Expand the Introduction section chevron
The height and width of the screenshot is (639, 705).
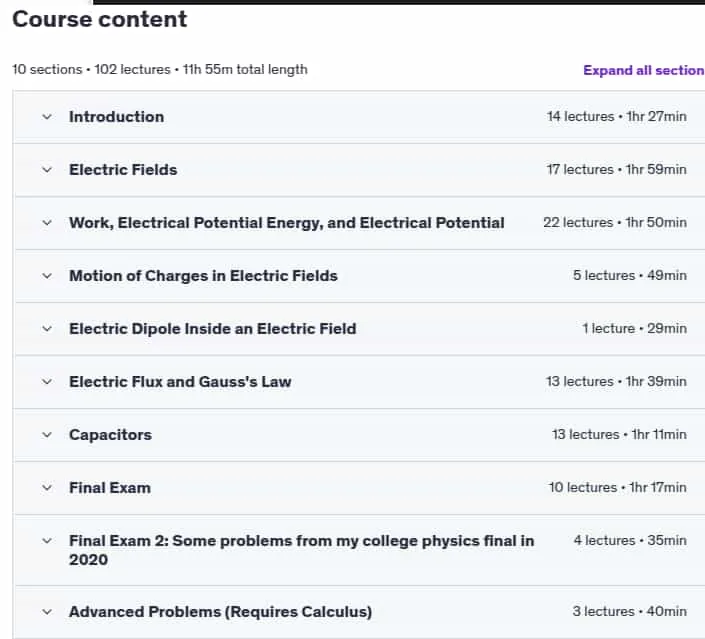pos(47,117)
